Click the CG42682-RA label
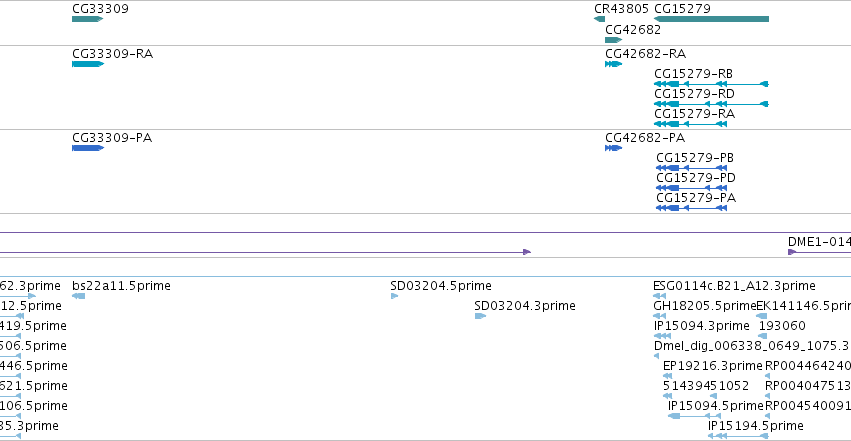 coord(645,54)
